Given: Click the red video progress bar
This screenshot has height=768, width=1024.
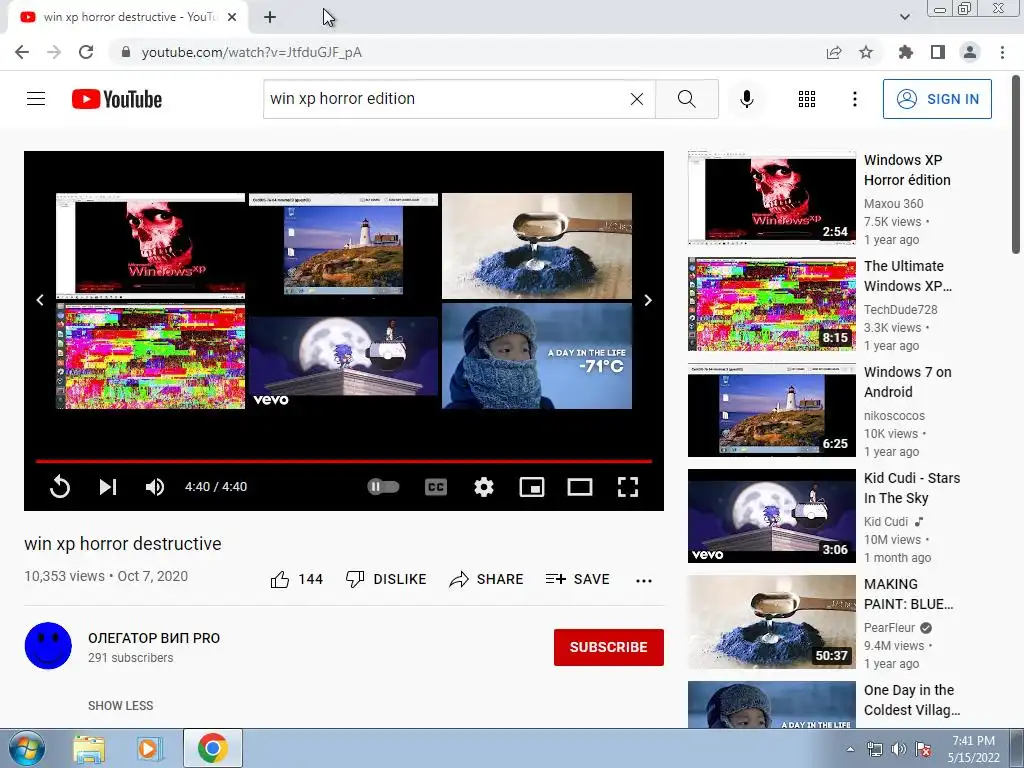Looking at the screenshot, I should pos(344,461).
